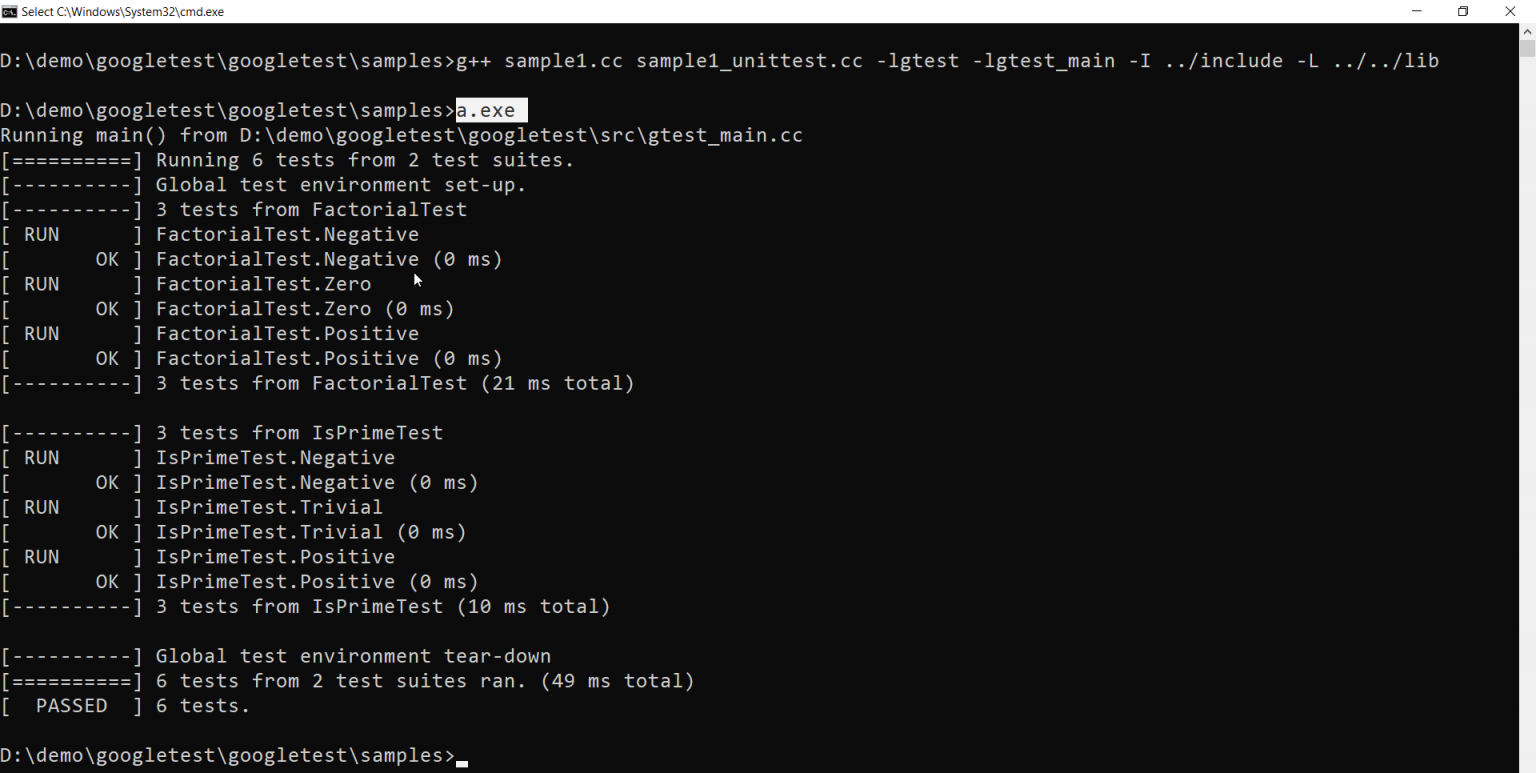The height and width of the screenshot is (773, 1536).
Task: Click the -lgtest_main flag in the command
Action: [1044, 60]
